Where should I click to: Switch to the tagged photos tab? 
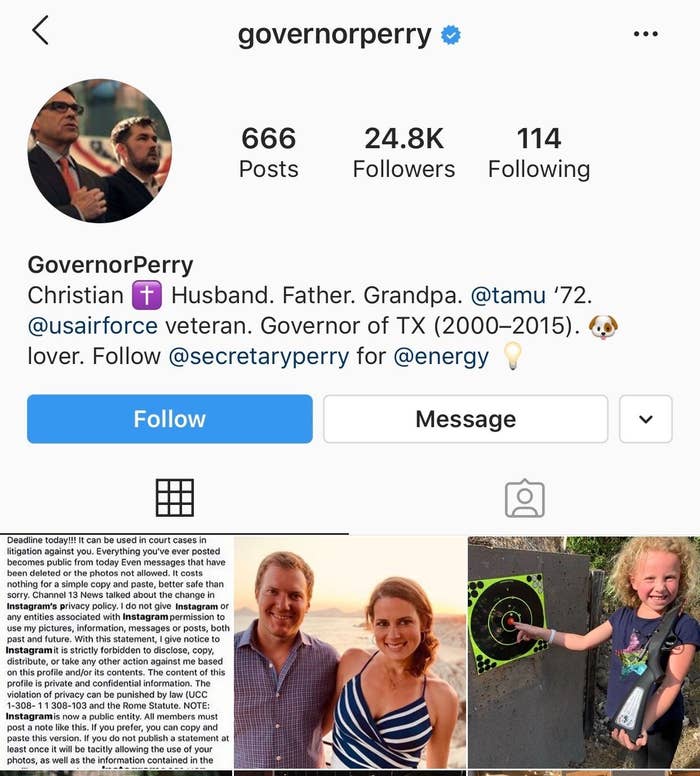[x=525, y=498]
